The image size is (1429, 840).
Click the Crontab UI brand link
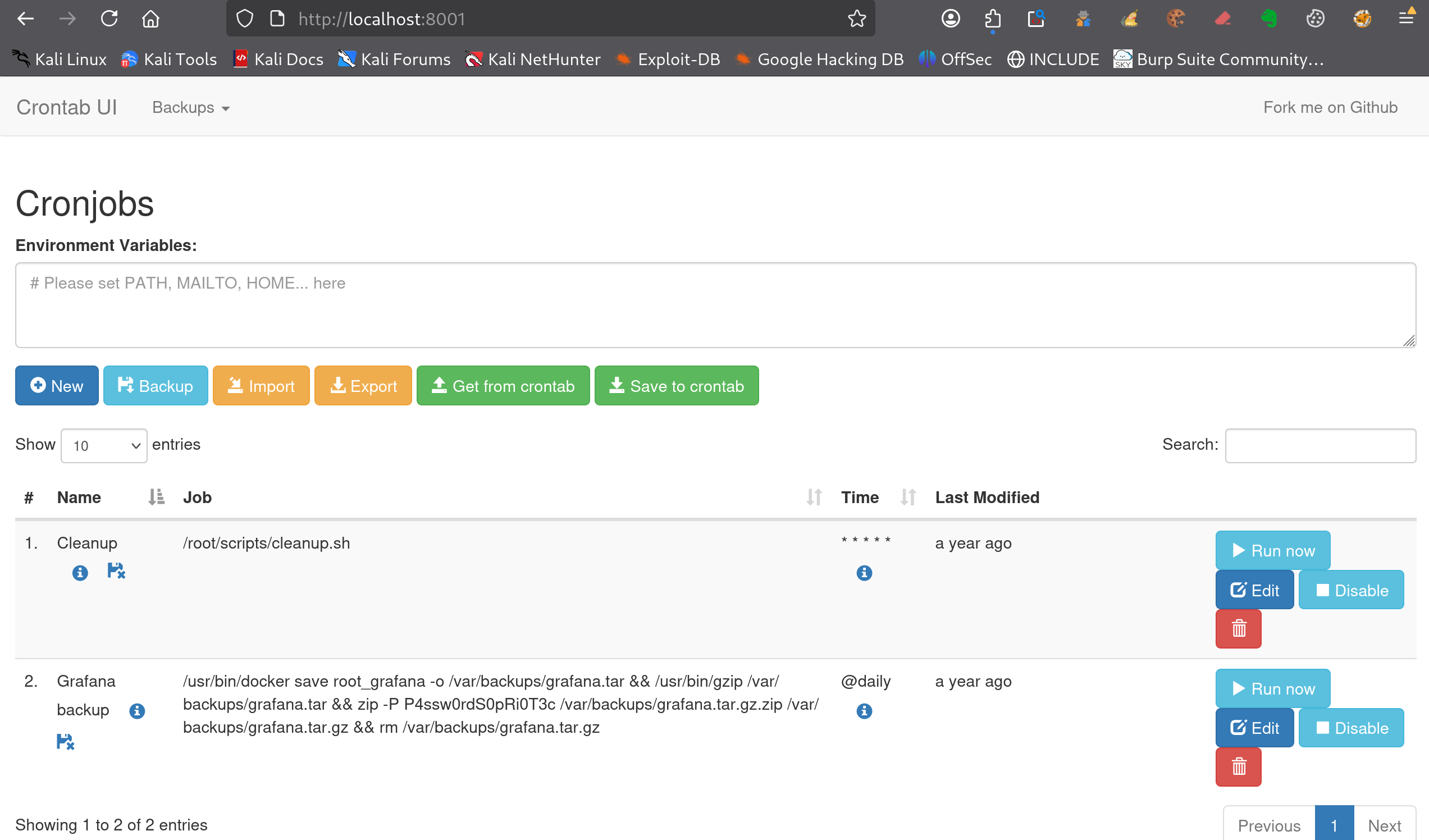click(x=66, y=107)
